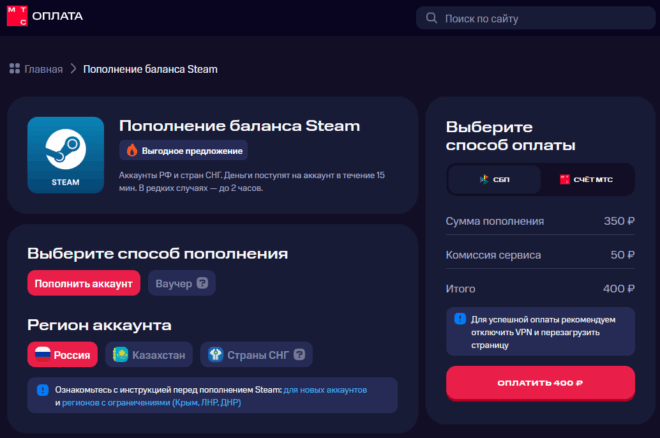Go to Главная breadcrumb
This screenshot has height=438, width=660.
coord(43,69)
